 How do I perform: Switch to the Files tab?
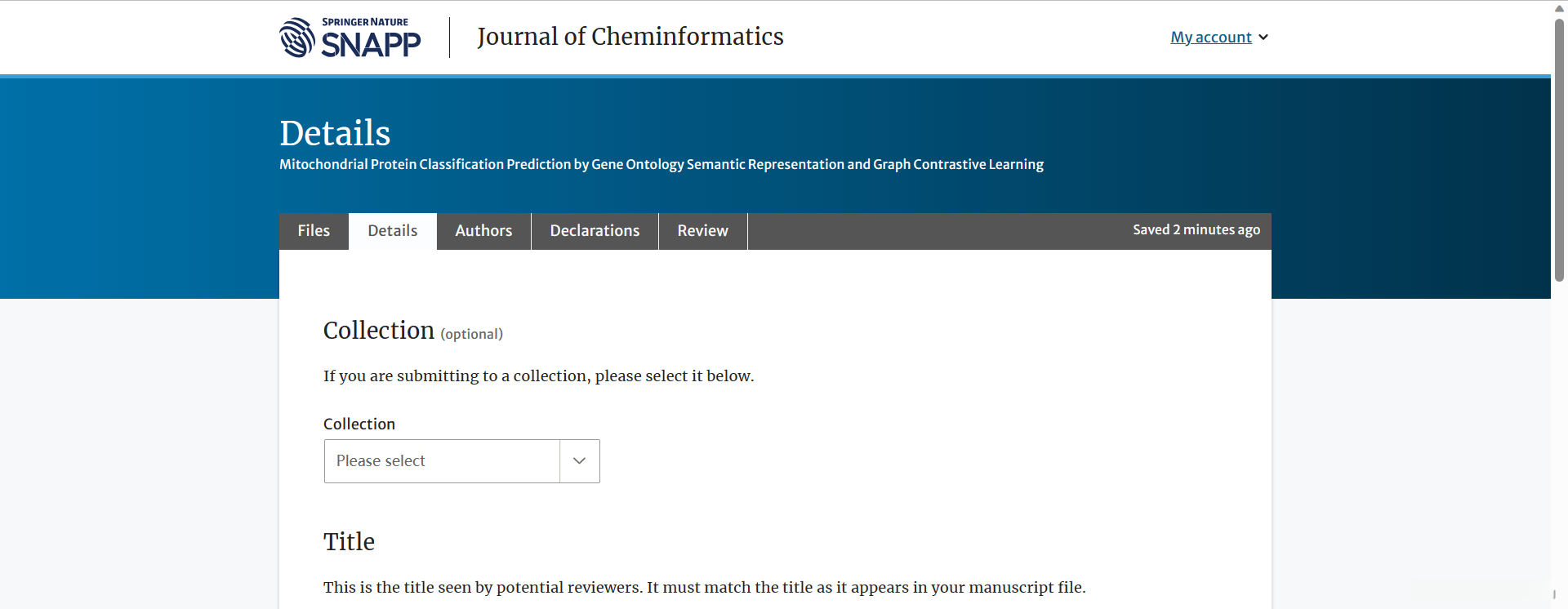(314, 231)
